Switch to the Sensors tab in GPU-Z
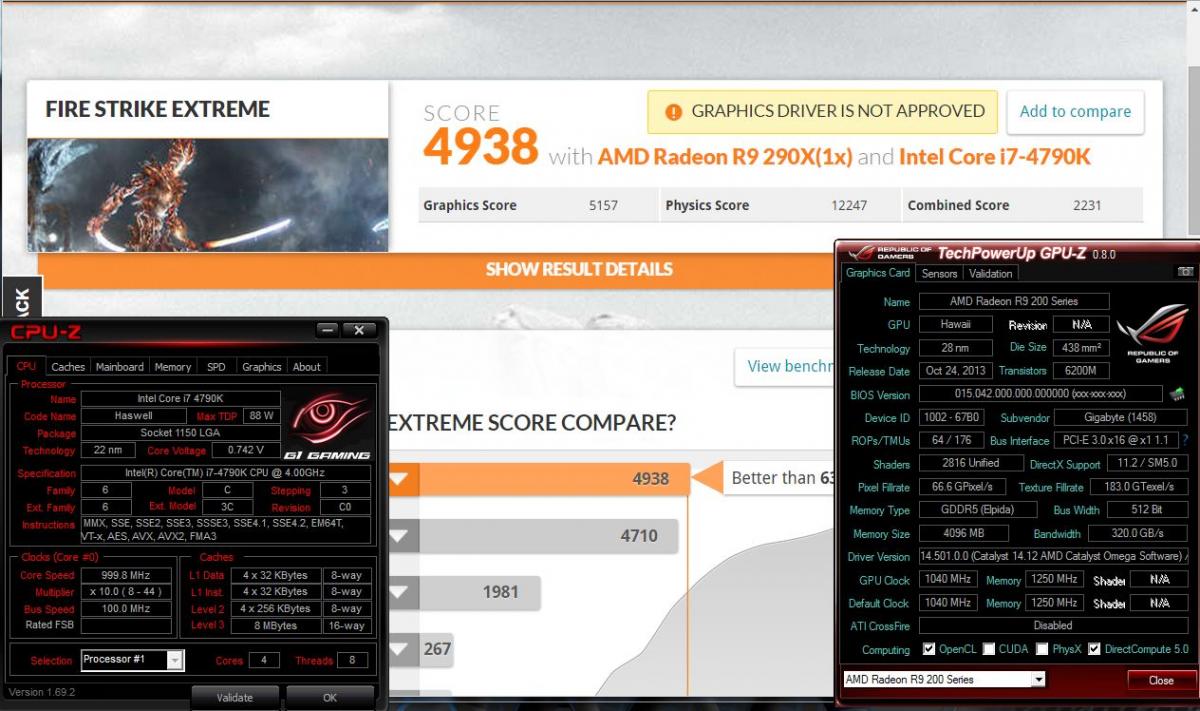This screenshot has width=1200, height=711. (x=939, y=273)
